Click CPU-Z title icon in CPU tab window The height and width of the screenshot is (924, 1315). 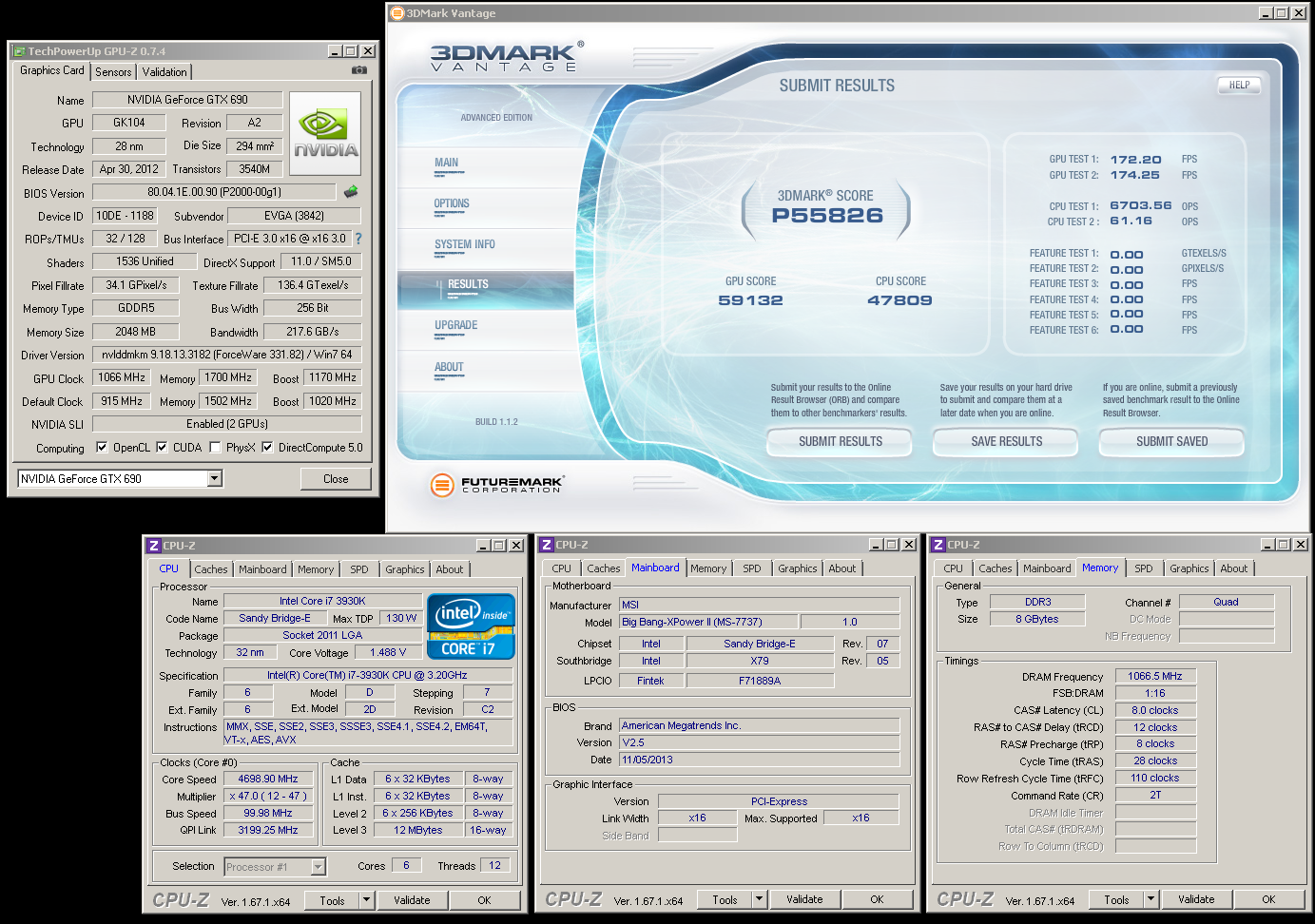(153, 546)
